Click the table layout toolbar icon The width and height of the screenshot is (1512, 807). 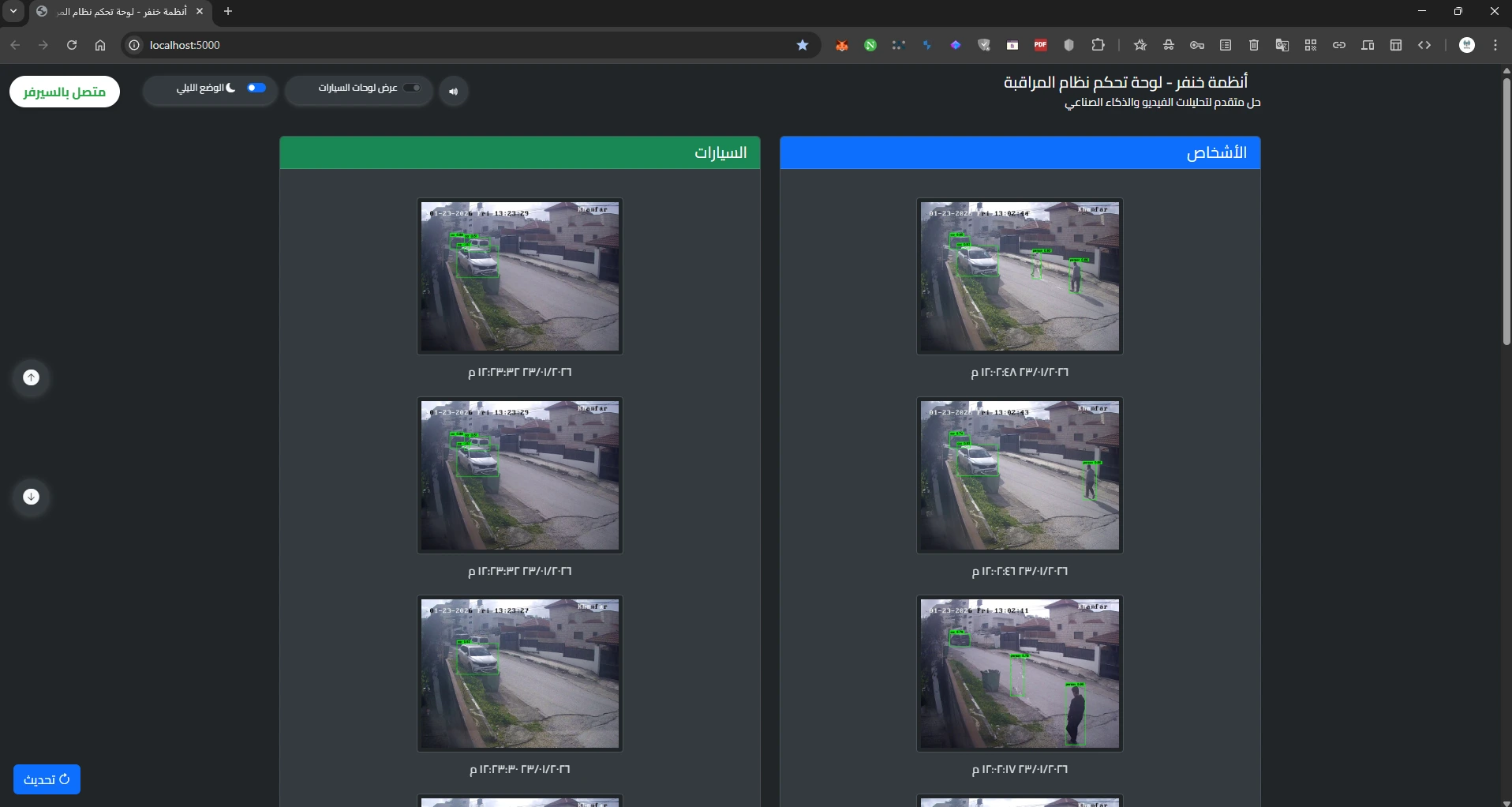[1396, 46]
